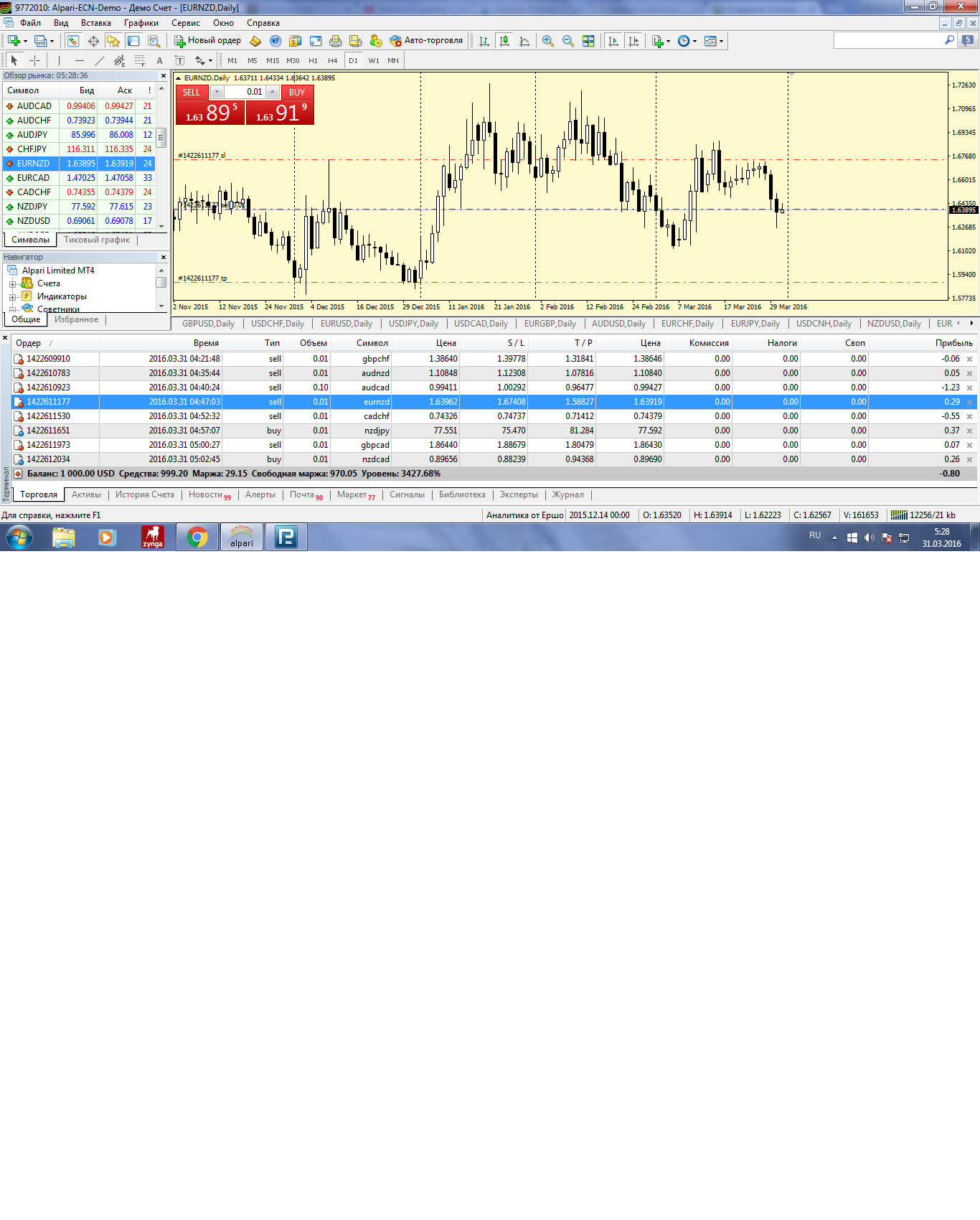Click the Navigator panel scrollbar thumb
The image size is (980, 1220).
[x=161, y=283]
